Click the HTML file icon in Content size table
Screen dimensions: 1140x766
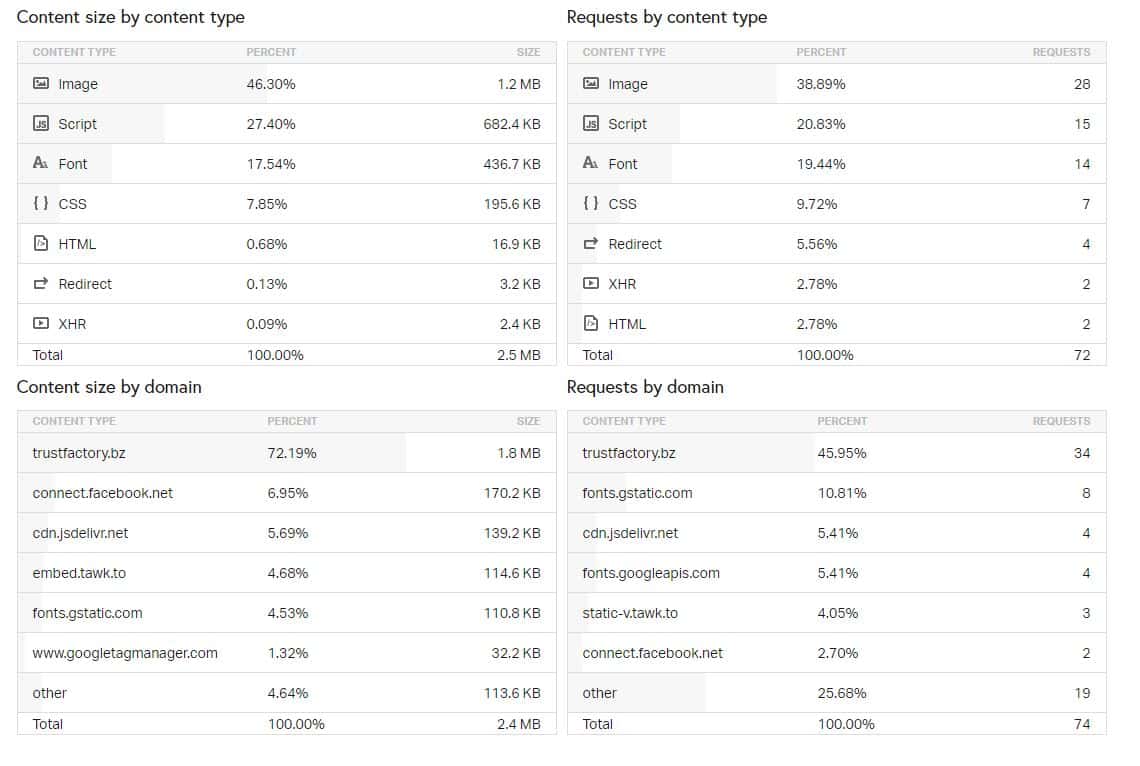tap(41, 243)
